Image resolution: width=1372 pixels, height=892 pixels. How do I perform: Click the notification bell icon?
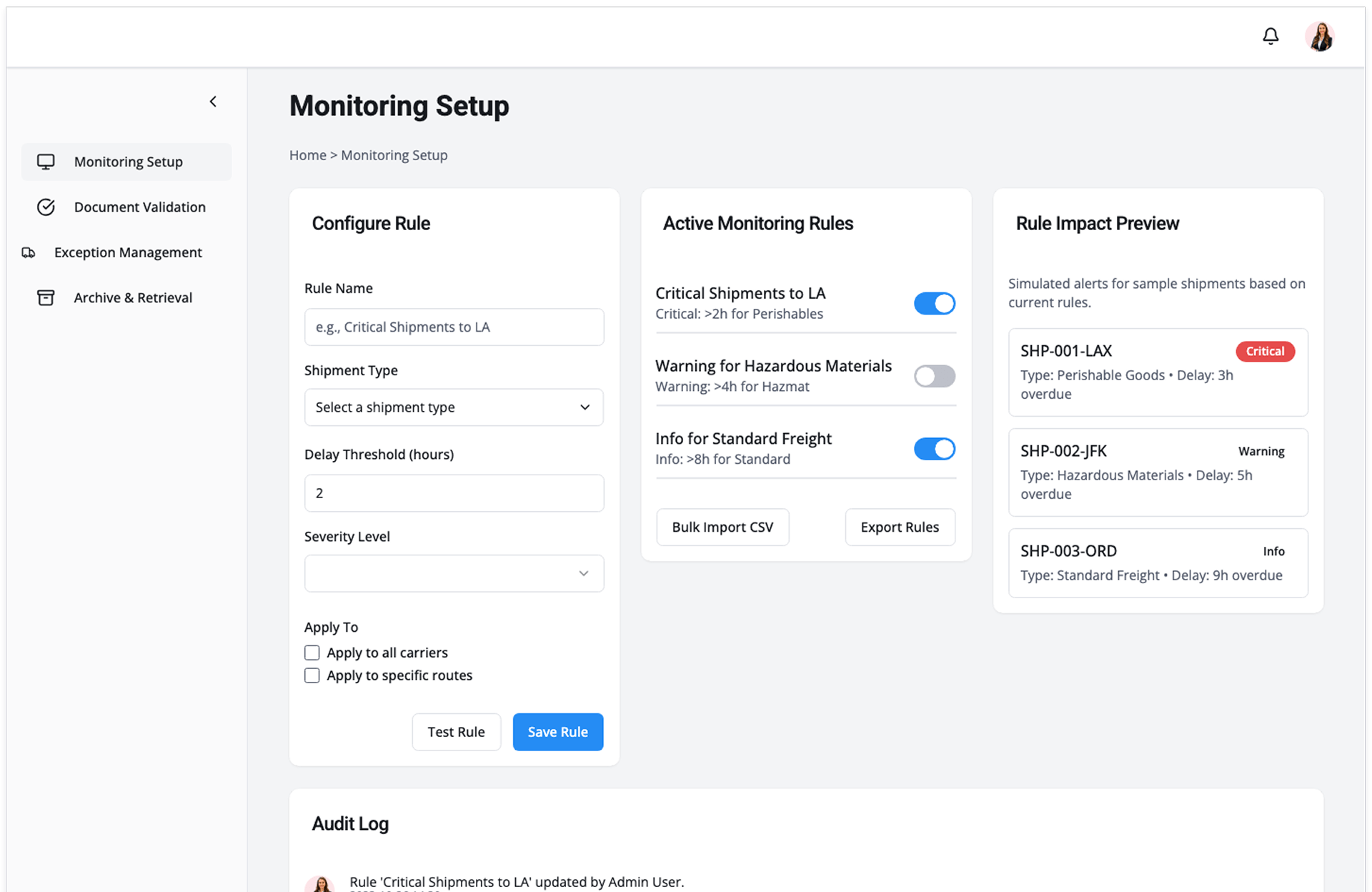[1270, 36]
